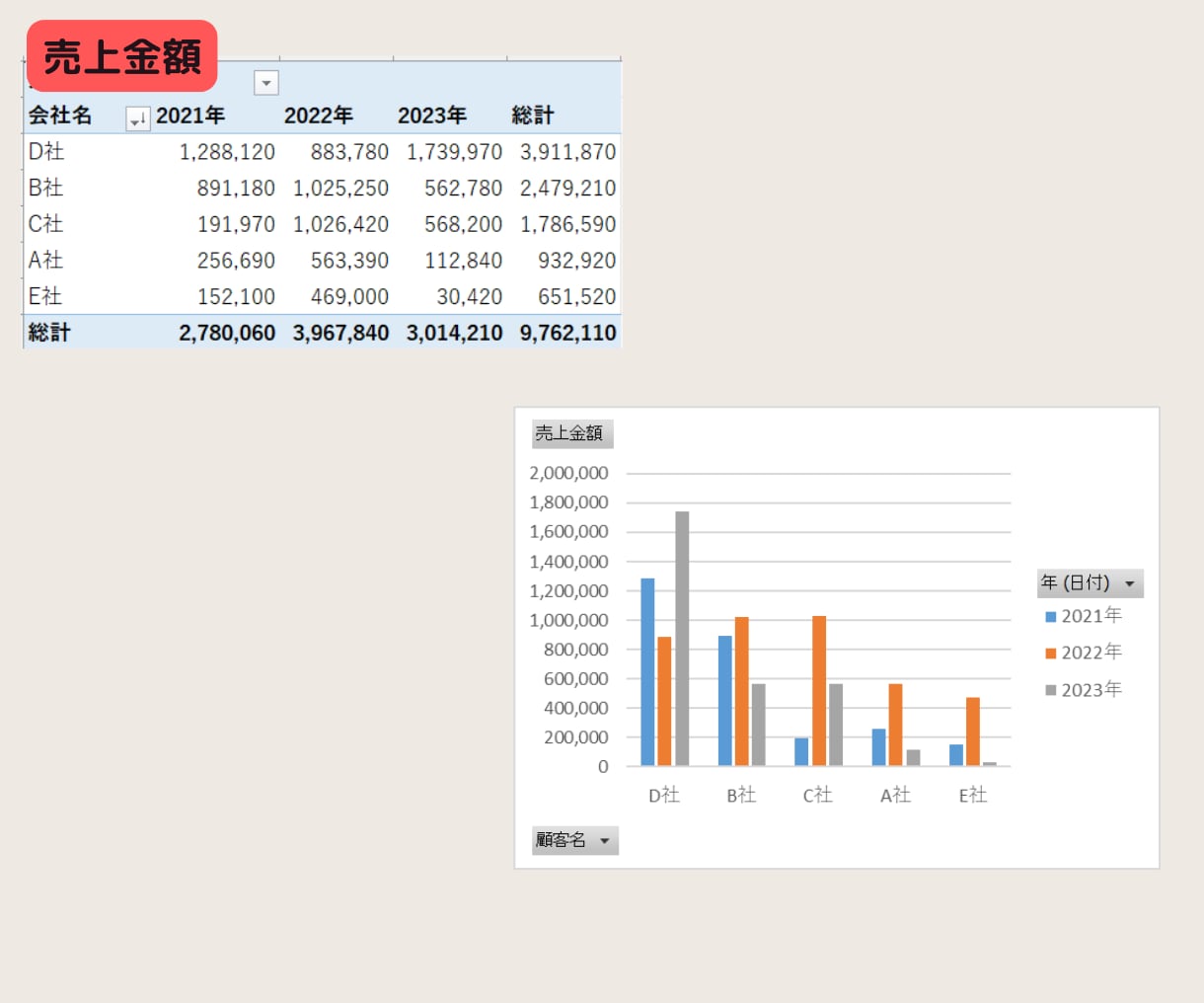1204x1003 pixels.
Task: Click the 総計 column header
Action: click(x=533, y=116)
